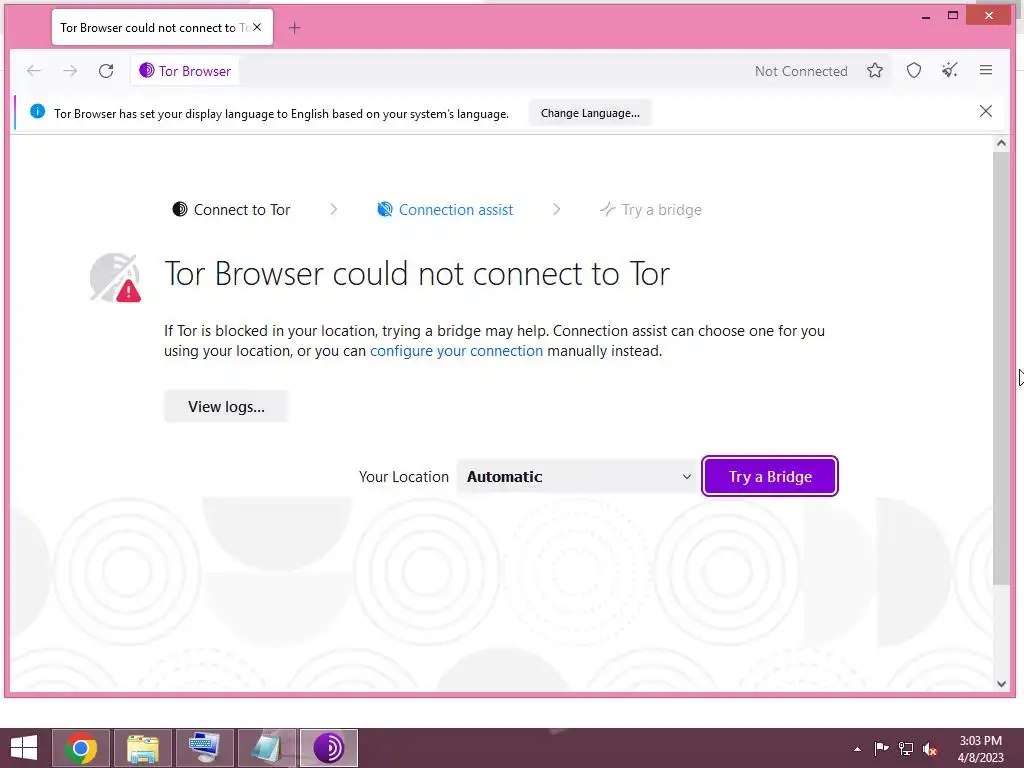Click the View logs... button
Screen dimensions: 1024x768
point(226,406)
